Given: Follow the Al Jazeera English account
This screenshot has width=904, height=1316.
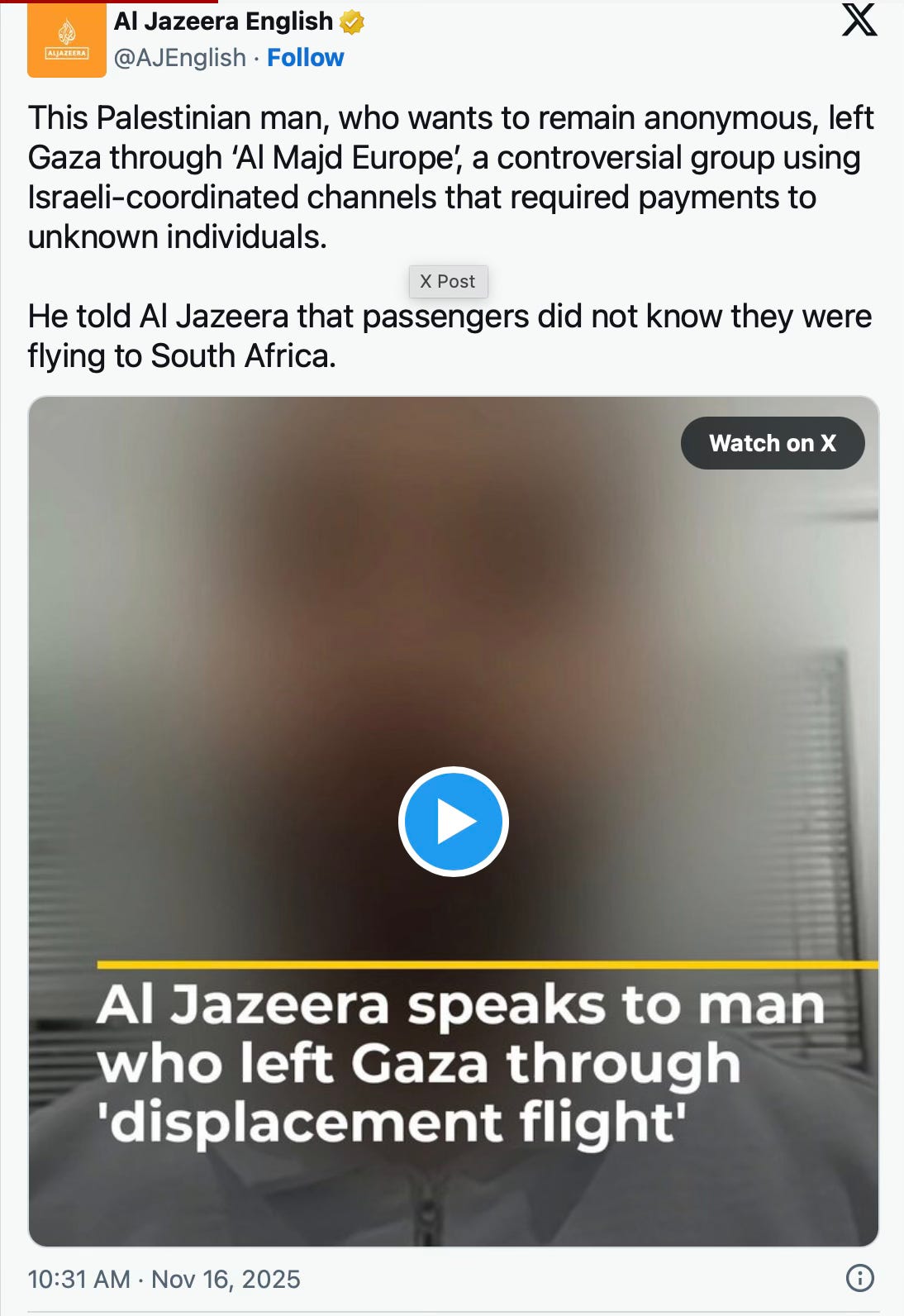Looking at the screenshot, I should click(x=305, y=58).
